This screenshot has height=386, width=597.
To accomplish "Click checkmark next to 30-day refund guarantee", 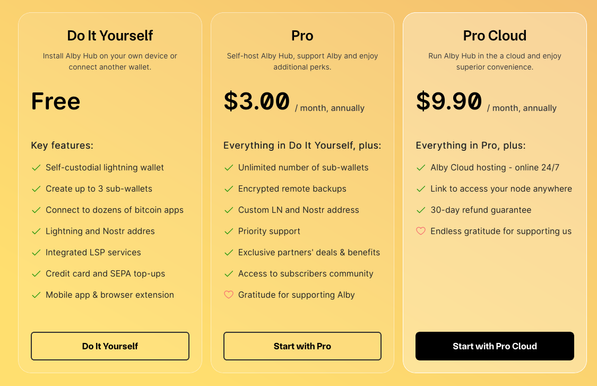I will pos(421,210).
